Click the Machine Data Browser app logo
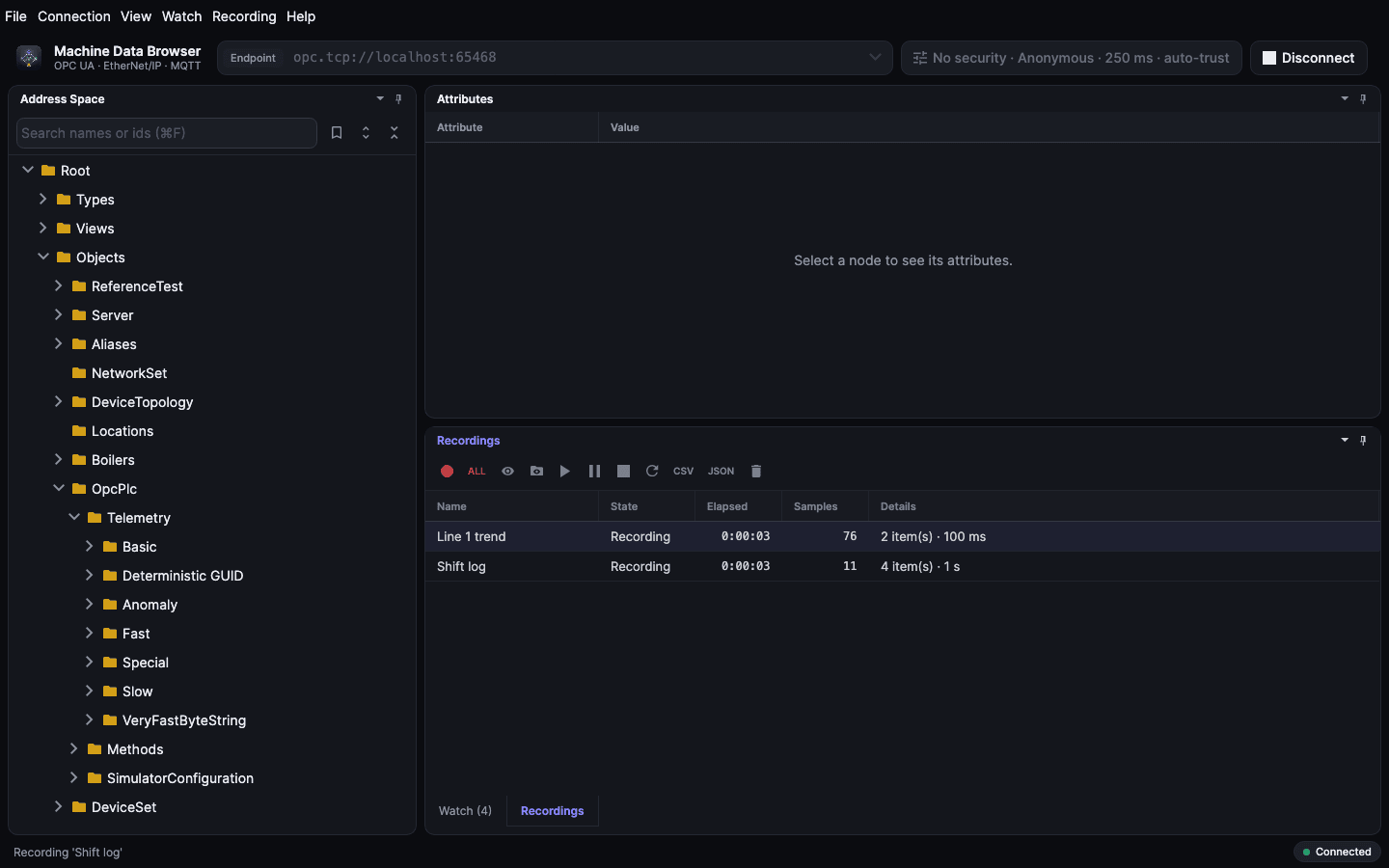 point(29,58)
